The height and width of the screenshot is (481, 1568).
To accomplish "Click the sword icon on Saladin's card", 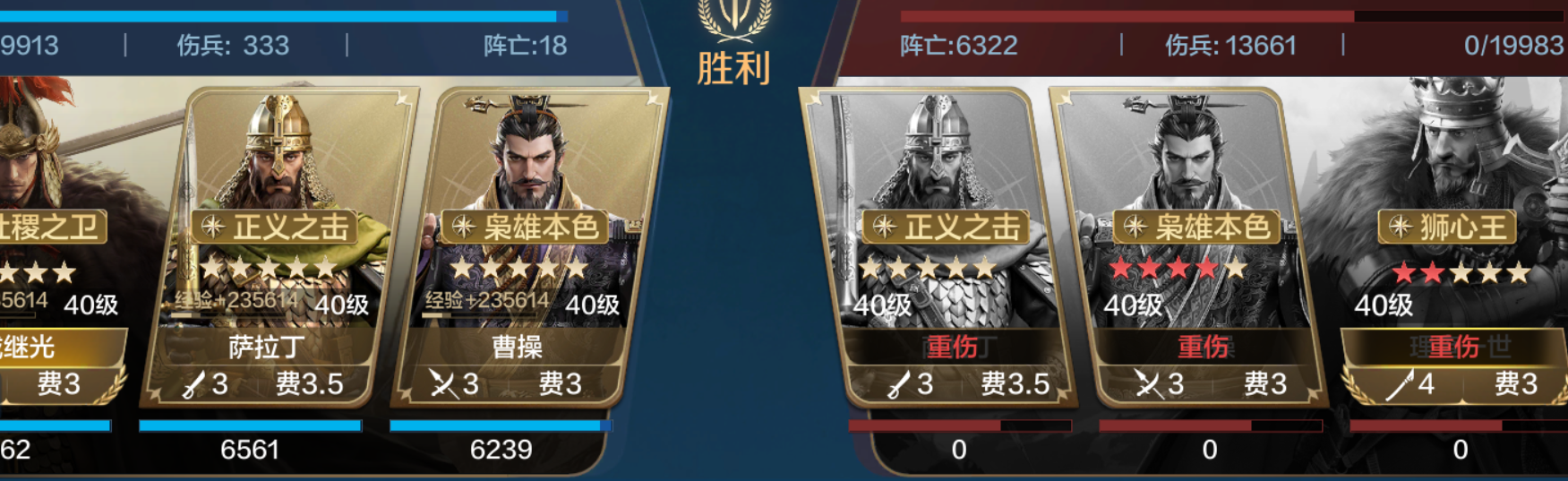I will pyautogui.click(x=193, y=385).
